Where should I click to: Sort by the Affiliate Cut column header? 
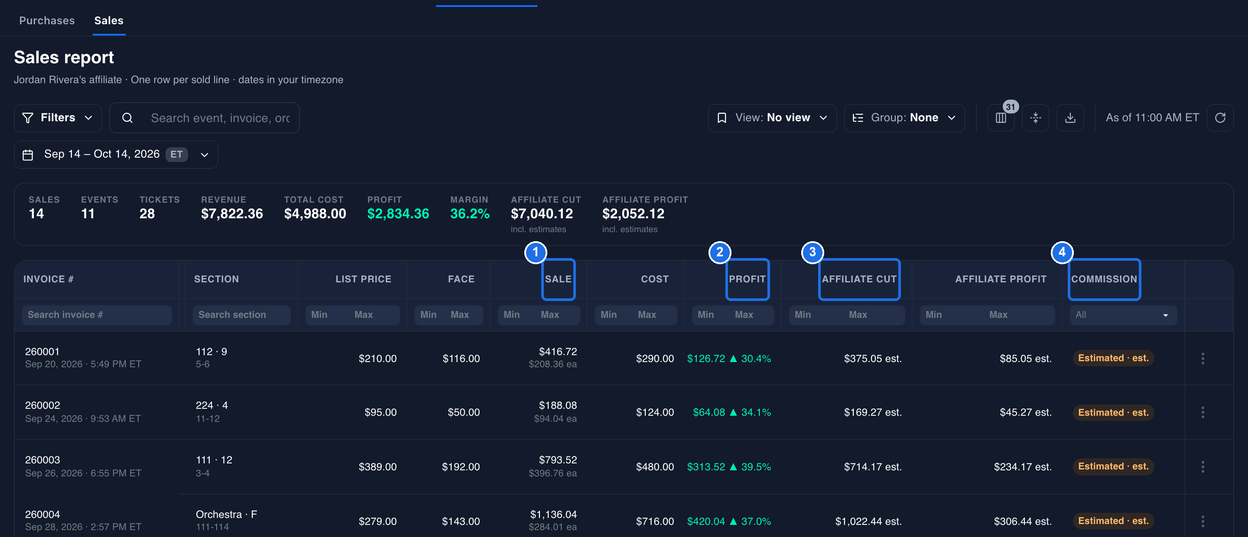859,279
